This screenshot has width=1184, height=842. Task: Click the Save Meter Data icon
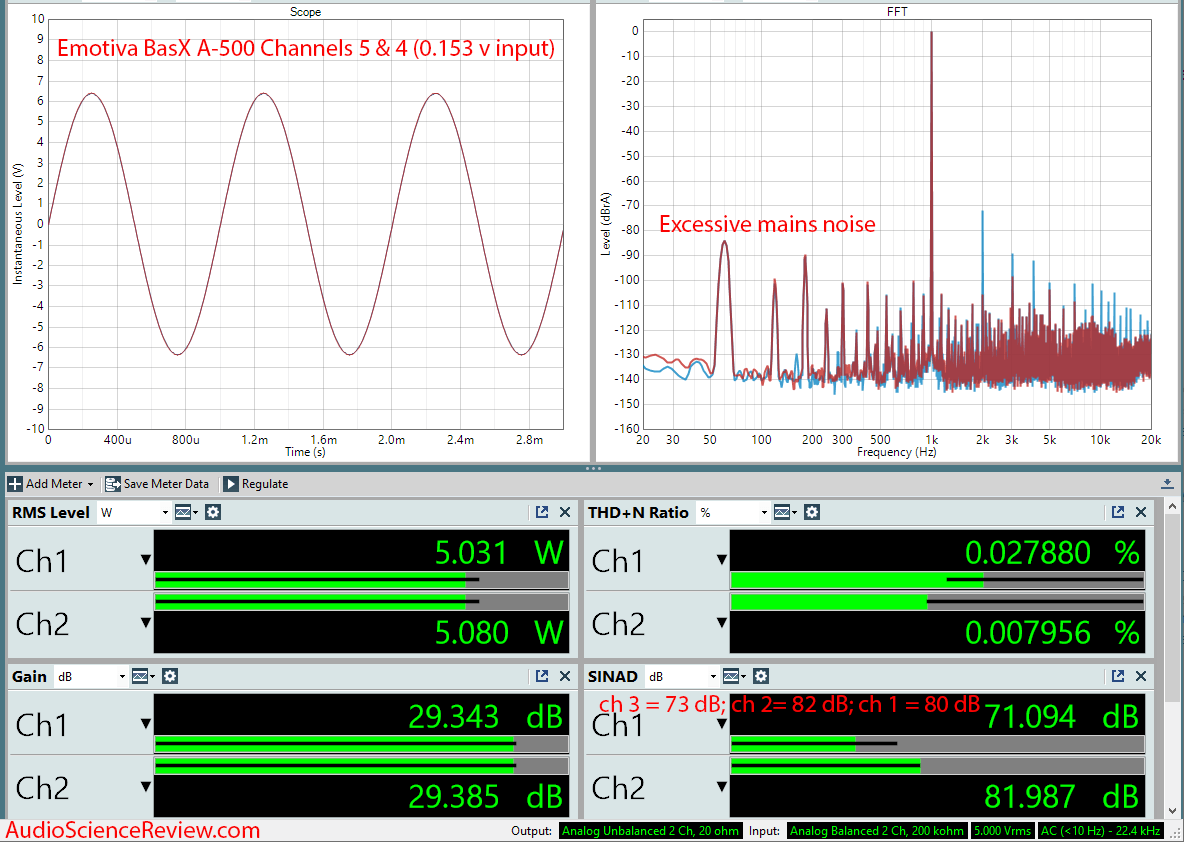point(113,484)
